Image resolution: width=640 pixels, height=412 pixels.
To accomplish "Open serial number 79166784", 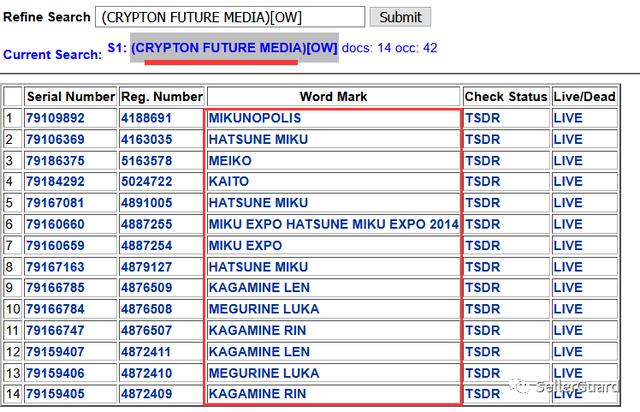I will click(55, 309).
